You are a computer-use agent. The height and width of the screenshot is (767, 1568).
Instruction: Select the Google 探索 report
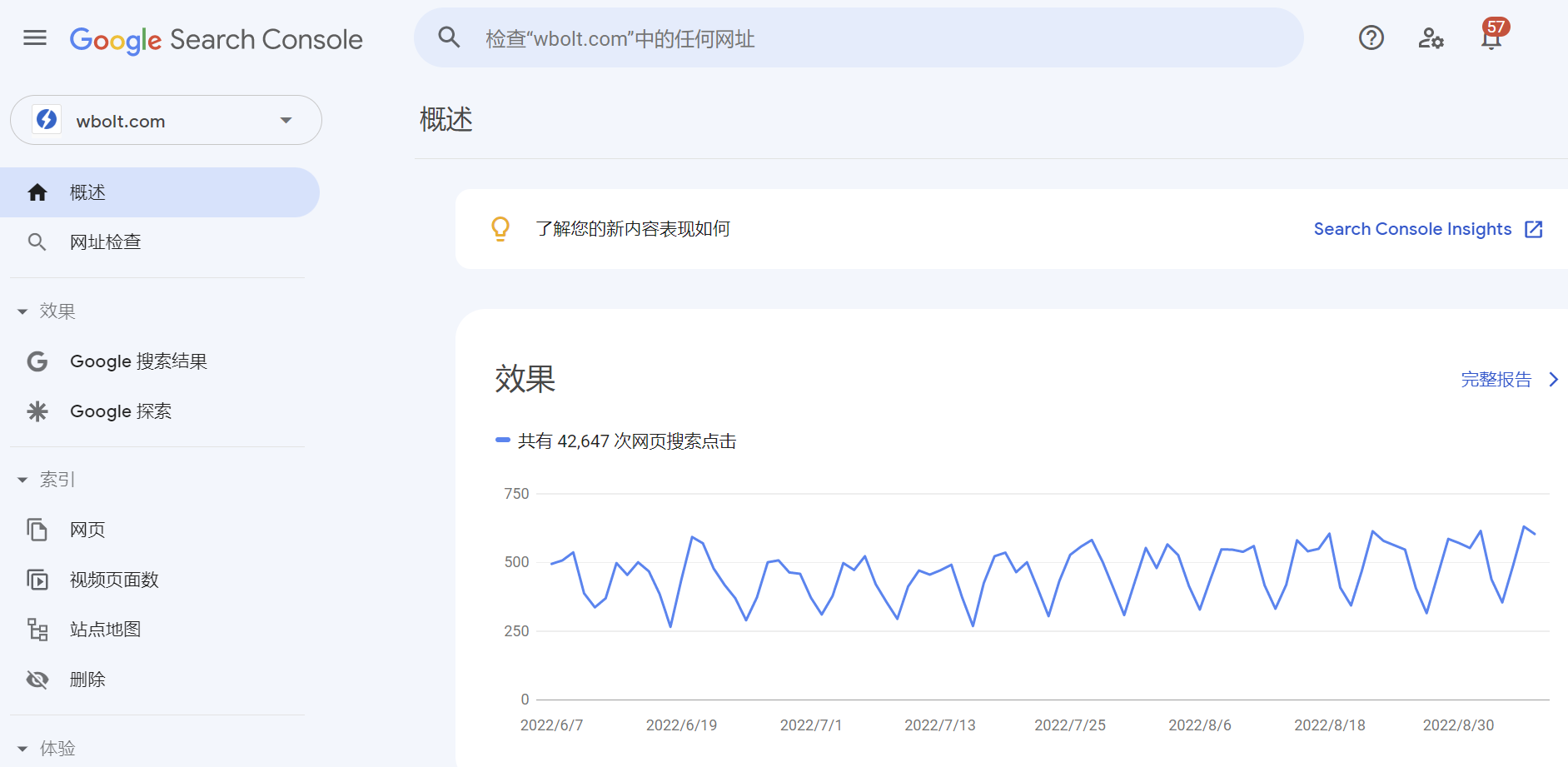click(x=120, y=411)
